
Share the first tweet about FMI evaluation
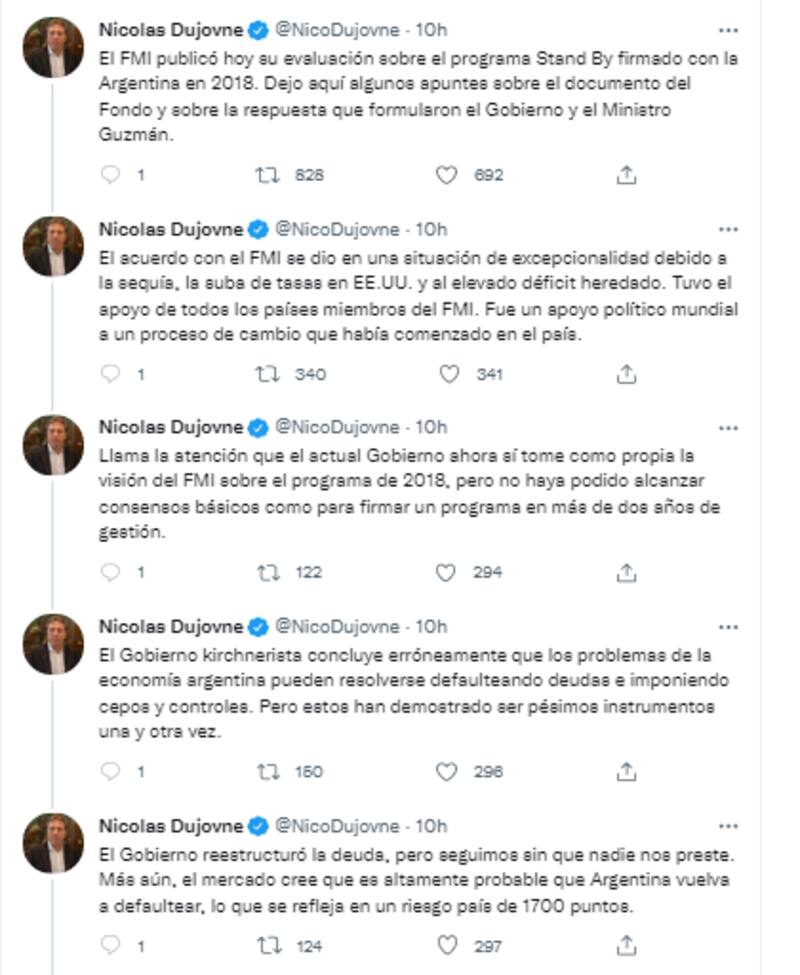(x=626, y=175)
